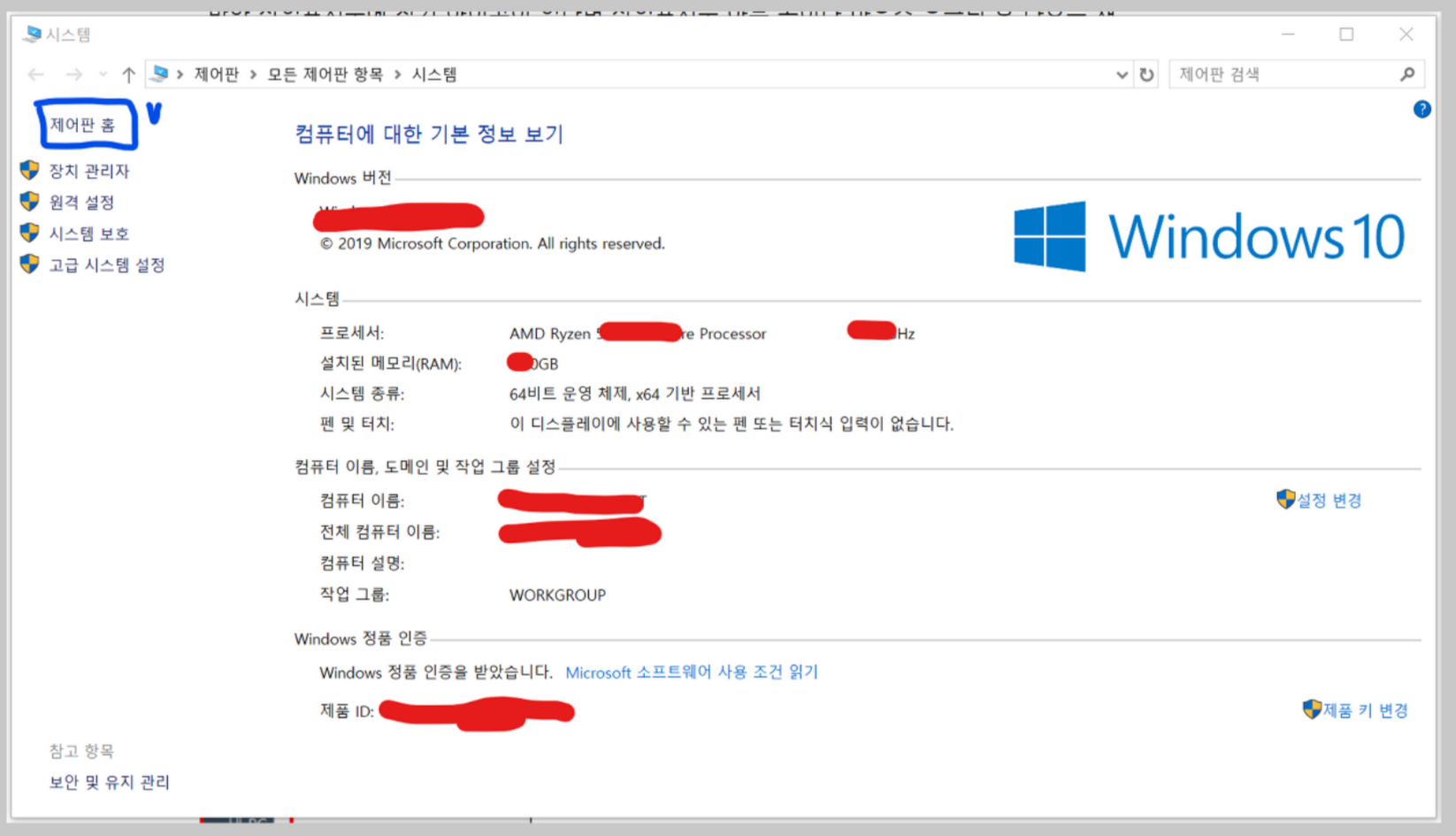Open address bar history dropdown

tap(1122, 75)
